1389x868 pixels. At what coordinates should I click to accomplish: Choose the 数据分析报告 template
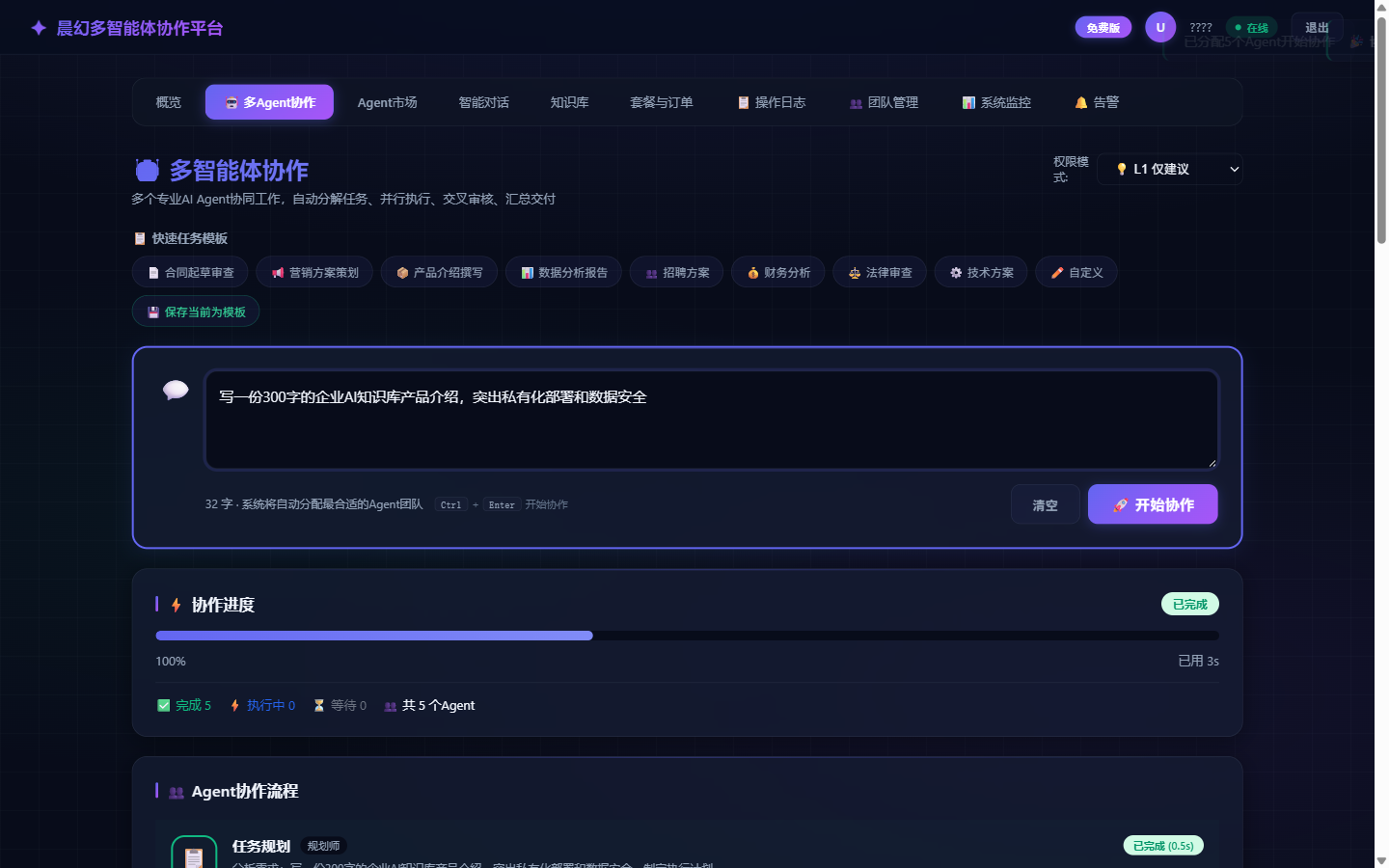pos(563,273)
